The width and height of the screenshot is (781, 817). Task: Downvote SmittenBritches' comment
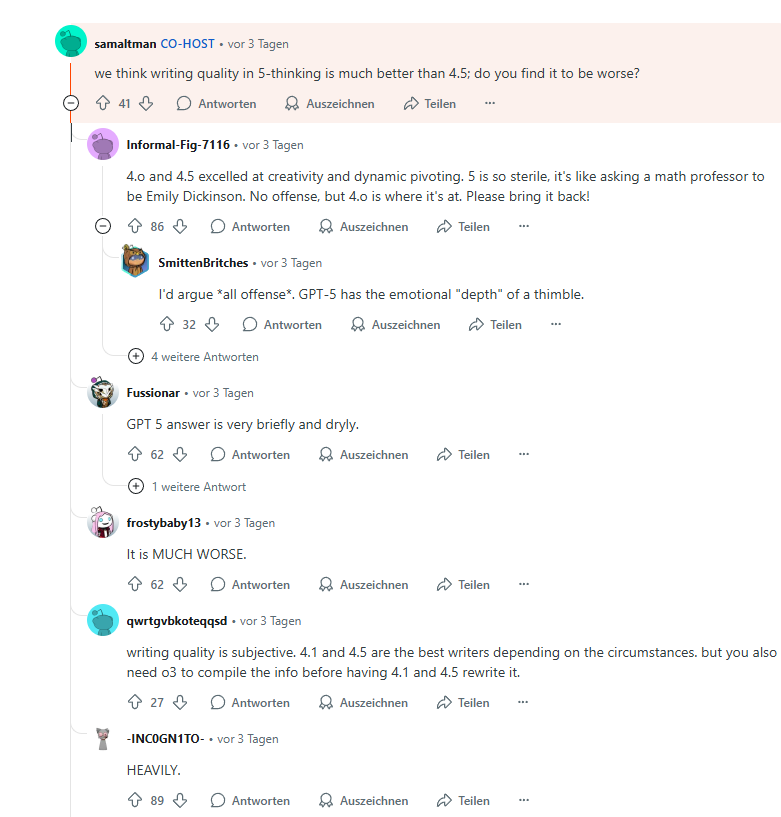click(212, 325)
